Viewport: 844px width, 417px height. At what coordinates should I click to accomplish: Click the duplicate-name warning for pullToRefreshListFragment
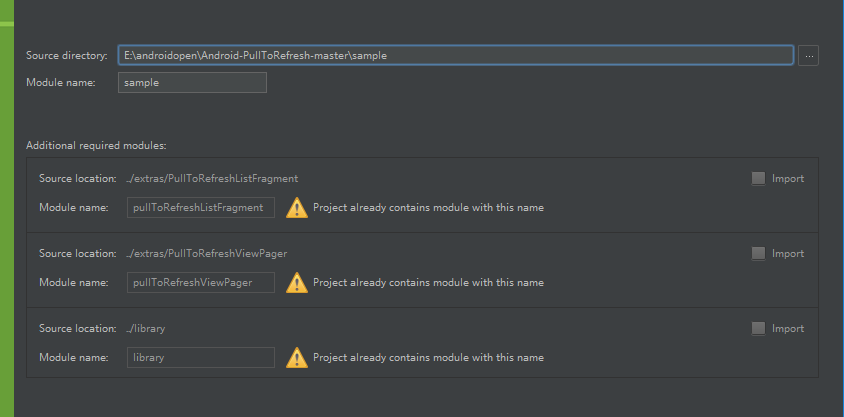(x=428, y=207)
